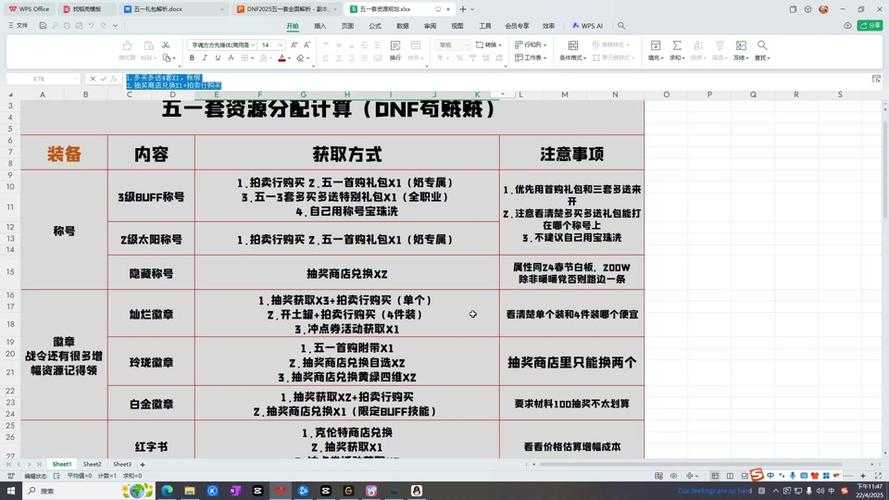Viewport: 889px width, 500px height.
Task: Switch to the 插入 ribbon tab
Action: [320, 26]
